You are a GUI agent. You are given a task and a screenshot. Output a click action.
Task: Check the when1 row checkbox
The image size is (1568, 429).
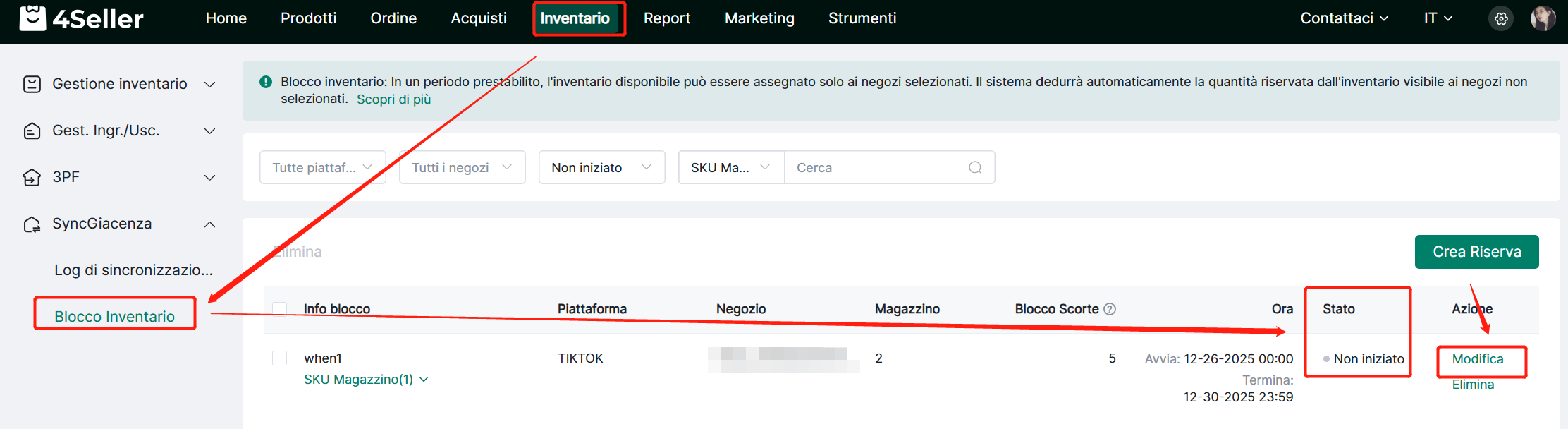(280, 358)
